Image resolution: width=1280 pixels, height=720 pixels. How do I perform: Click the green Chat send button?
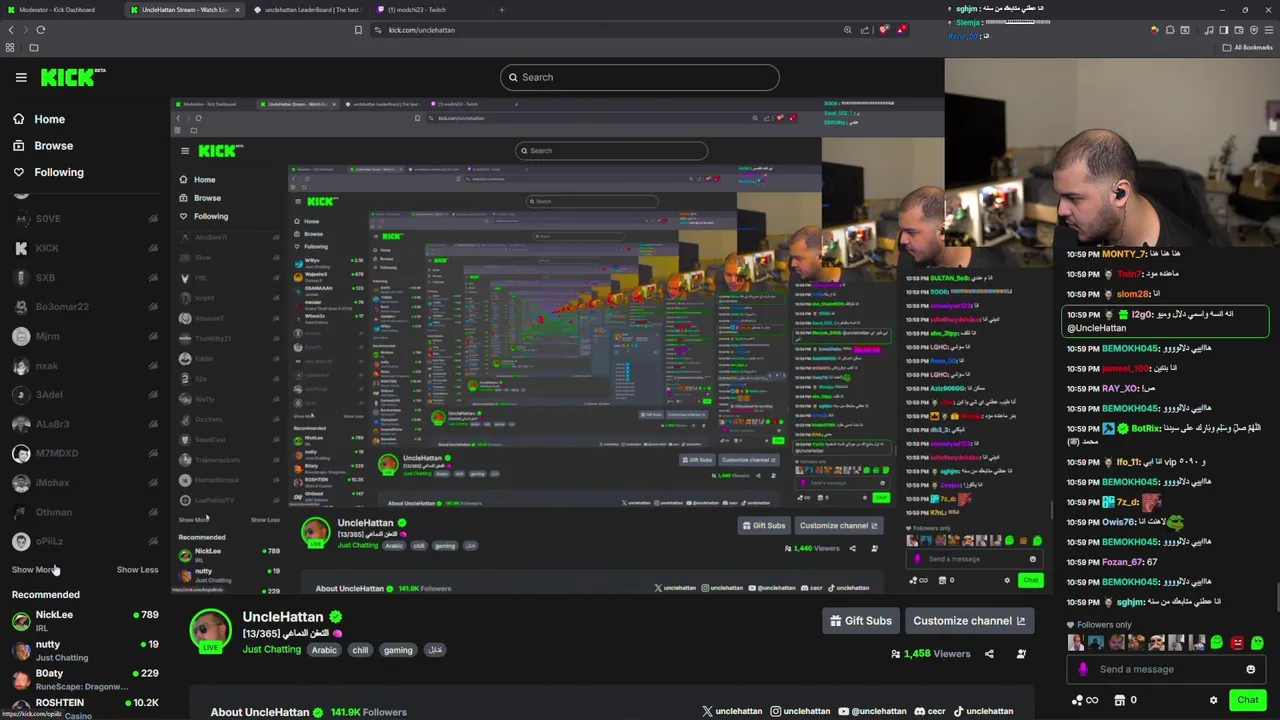pyautogui.click(x=1247, y=700)
